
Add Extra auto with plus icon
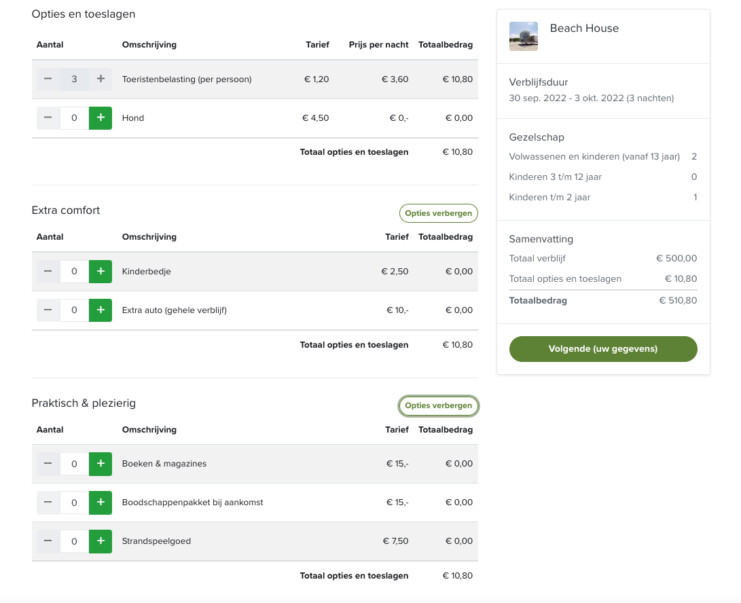[x=100, y=310]
